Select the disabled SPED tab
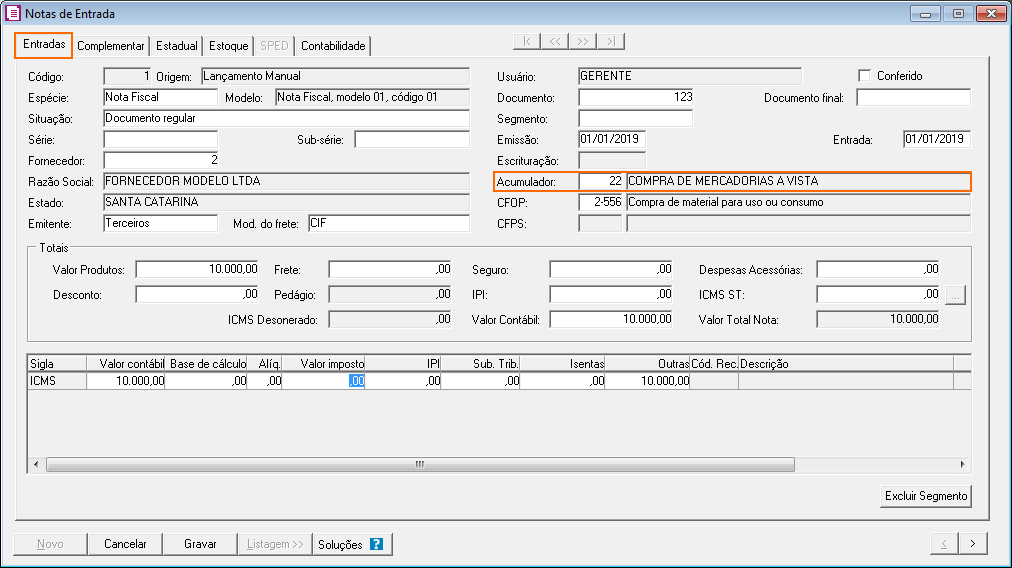Screen dimensions: 1012x568 click(274, 46)
